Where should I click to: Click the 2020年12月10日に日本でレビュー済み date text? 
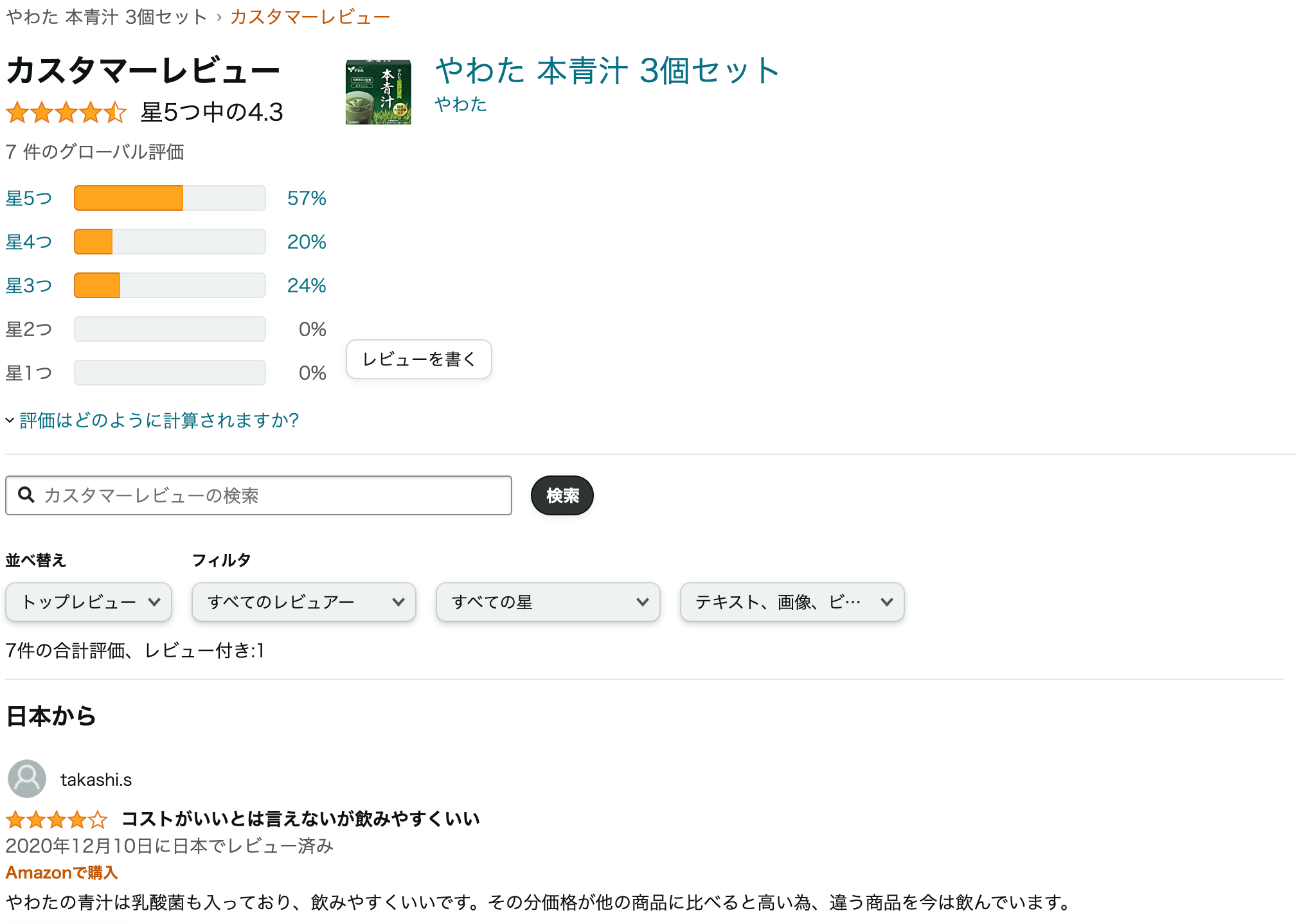[170, 846]
